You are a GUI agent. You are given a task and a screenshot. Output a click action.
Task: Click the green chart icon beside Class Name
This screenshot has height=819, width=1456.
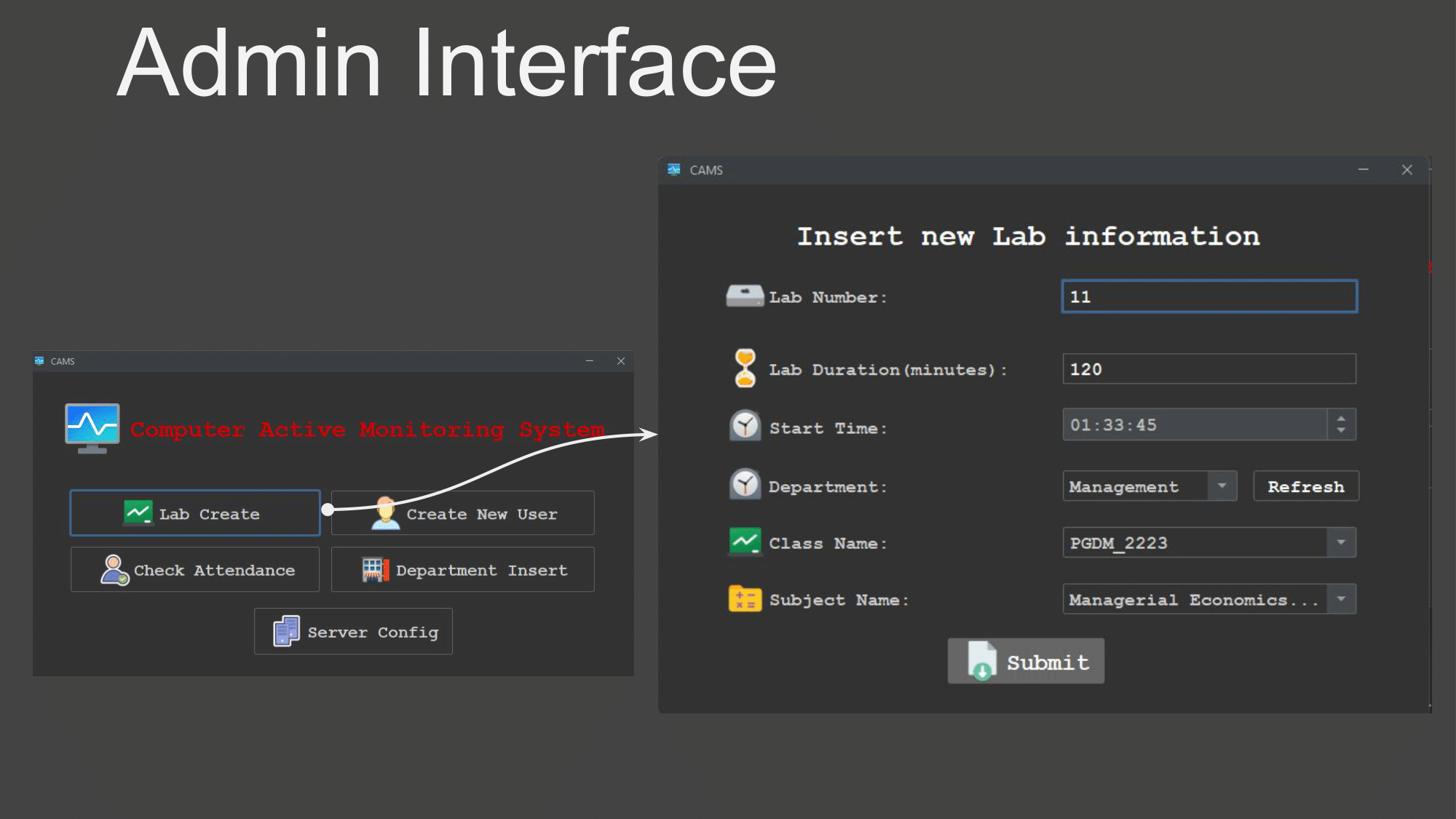pos(745,542)
